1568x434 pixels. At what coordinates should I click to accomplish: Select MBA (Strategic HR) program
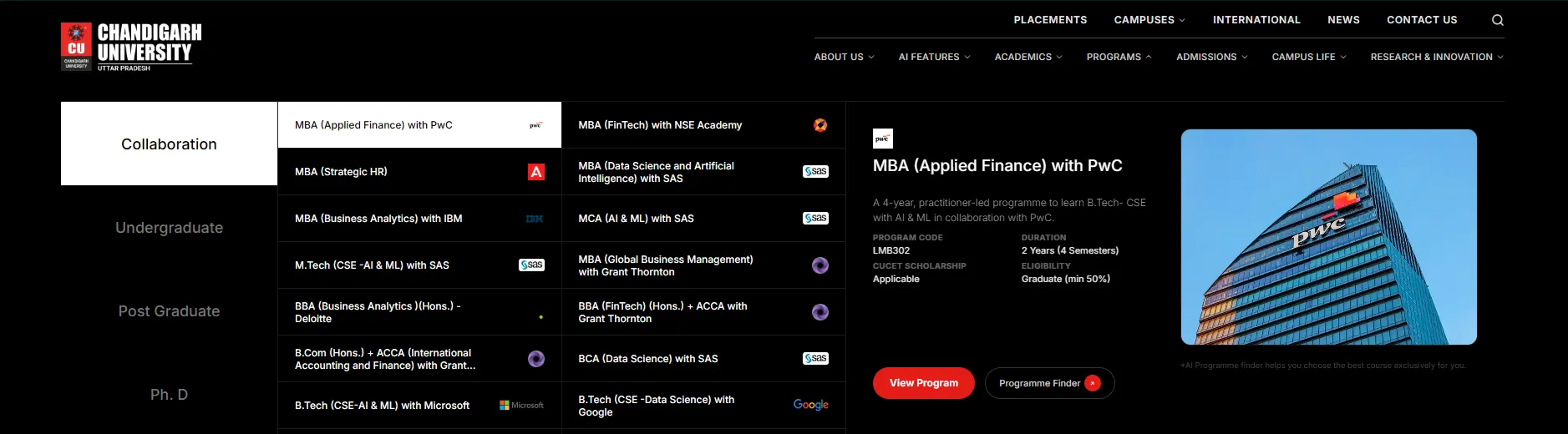tap(419, 172)
